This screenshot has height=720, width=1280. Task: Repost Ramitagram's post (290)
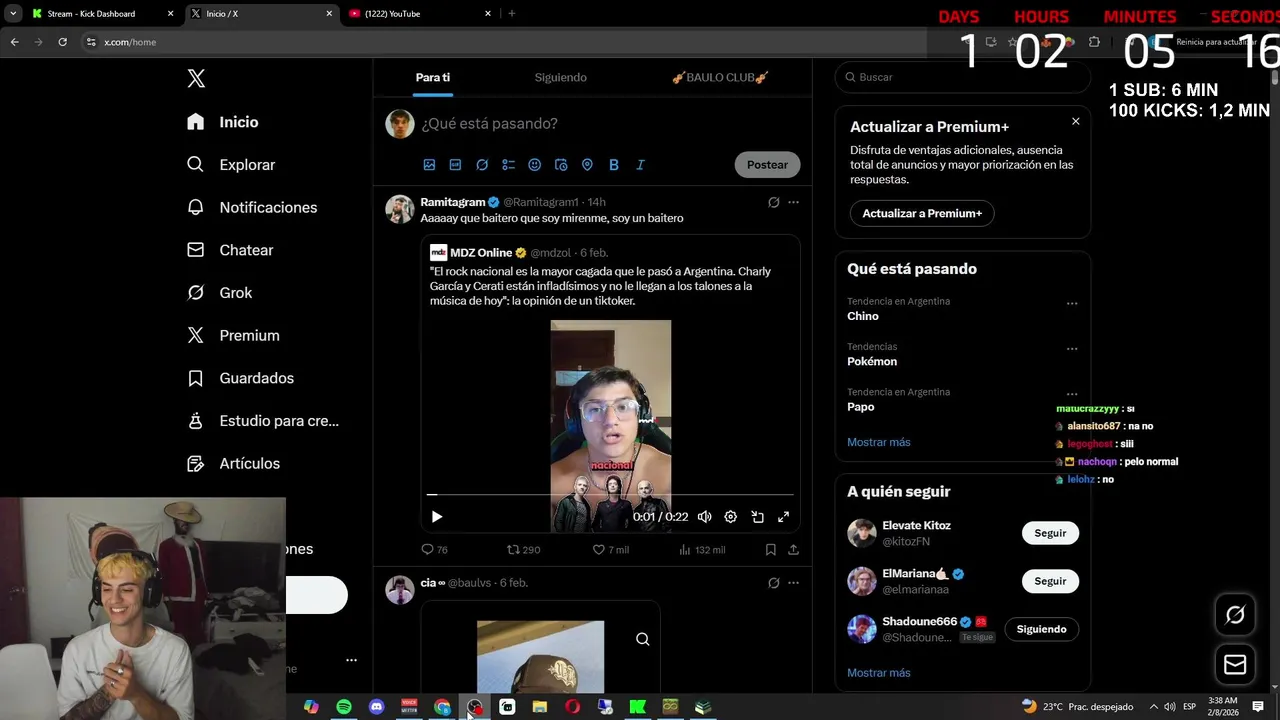pos(523,550)
